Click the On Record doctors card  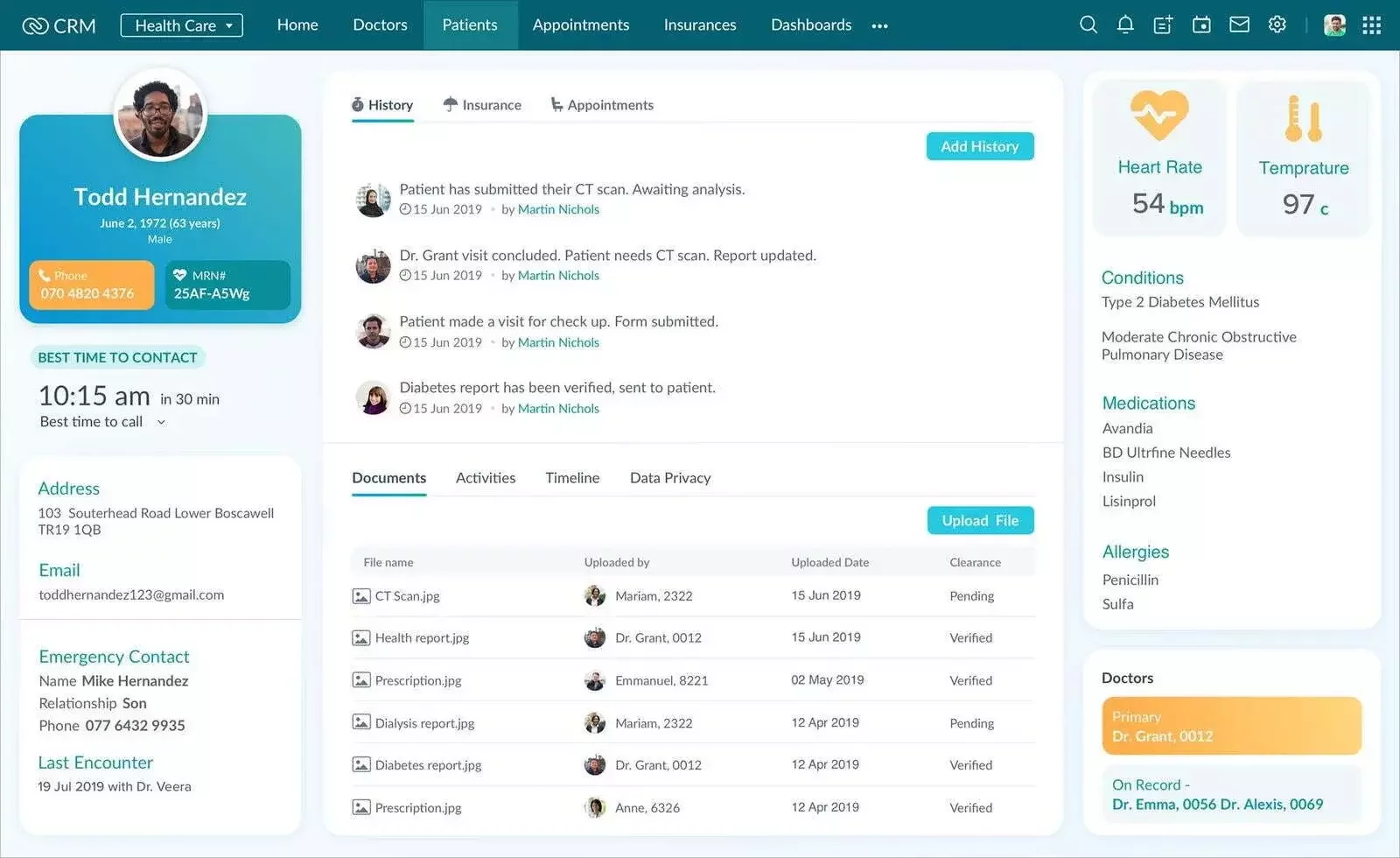click(x=1231, y=794)
